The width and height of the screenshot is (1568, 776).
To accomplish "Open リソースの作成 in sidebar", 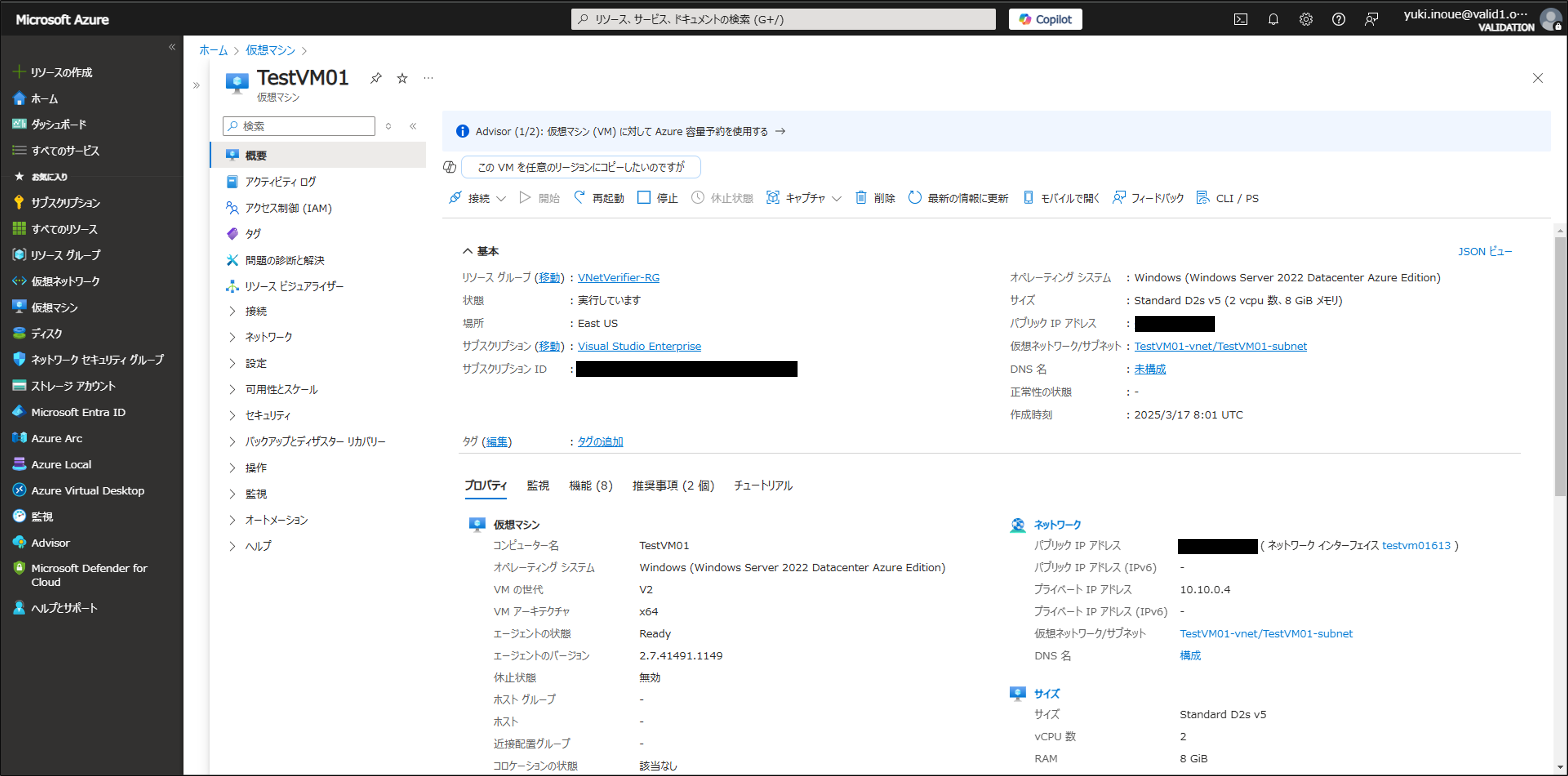I will pyautogui.click(x=52, y=73).
